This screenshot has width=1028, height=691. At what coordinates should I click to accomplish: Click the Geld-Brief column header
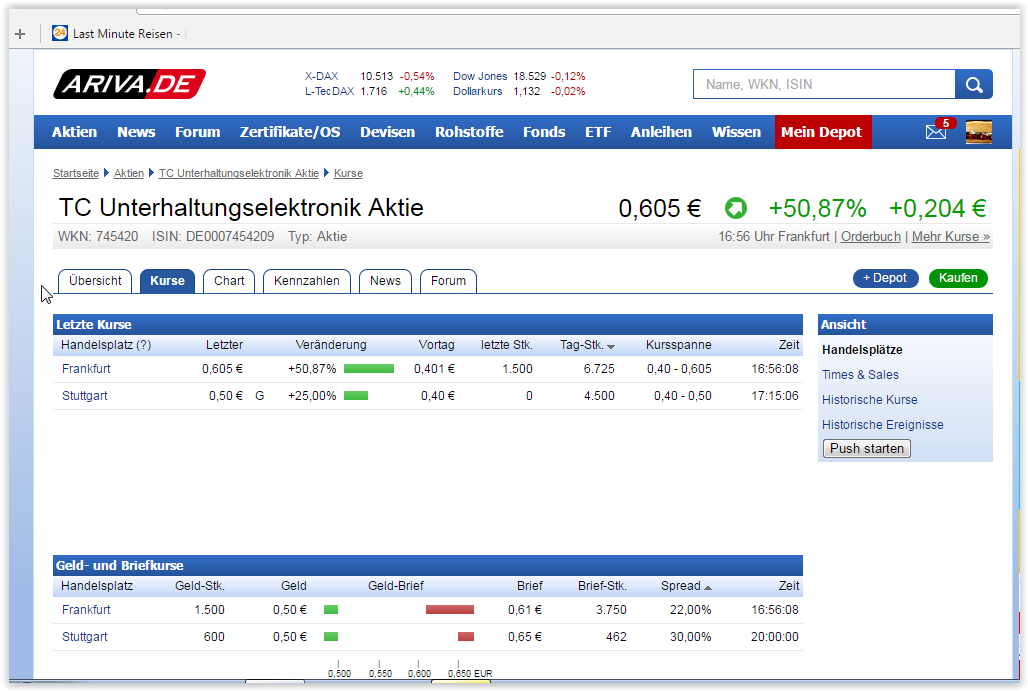pos(395,585)
